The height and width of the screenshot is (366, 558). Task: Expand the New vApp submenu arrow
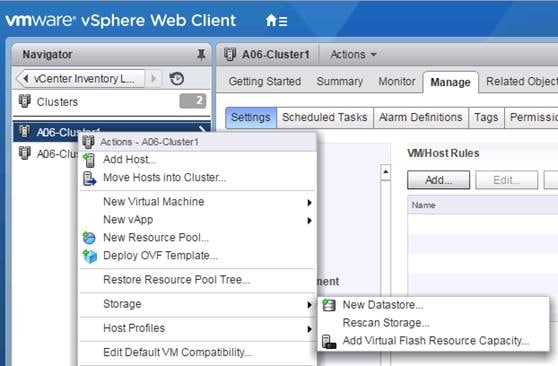(x=309, y=221)
